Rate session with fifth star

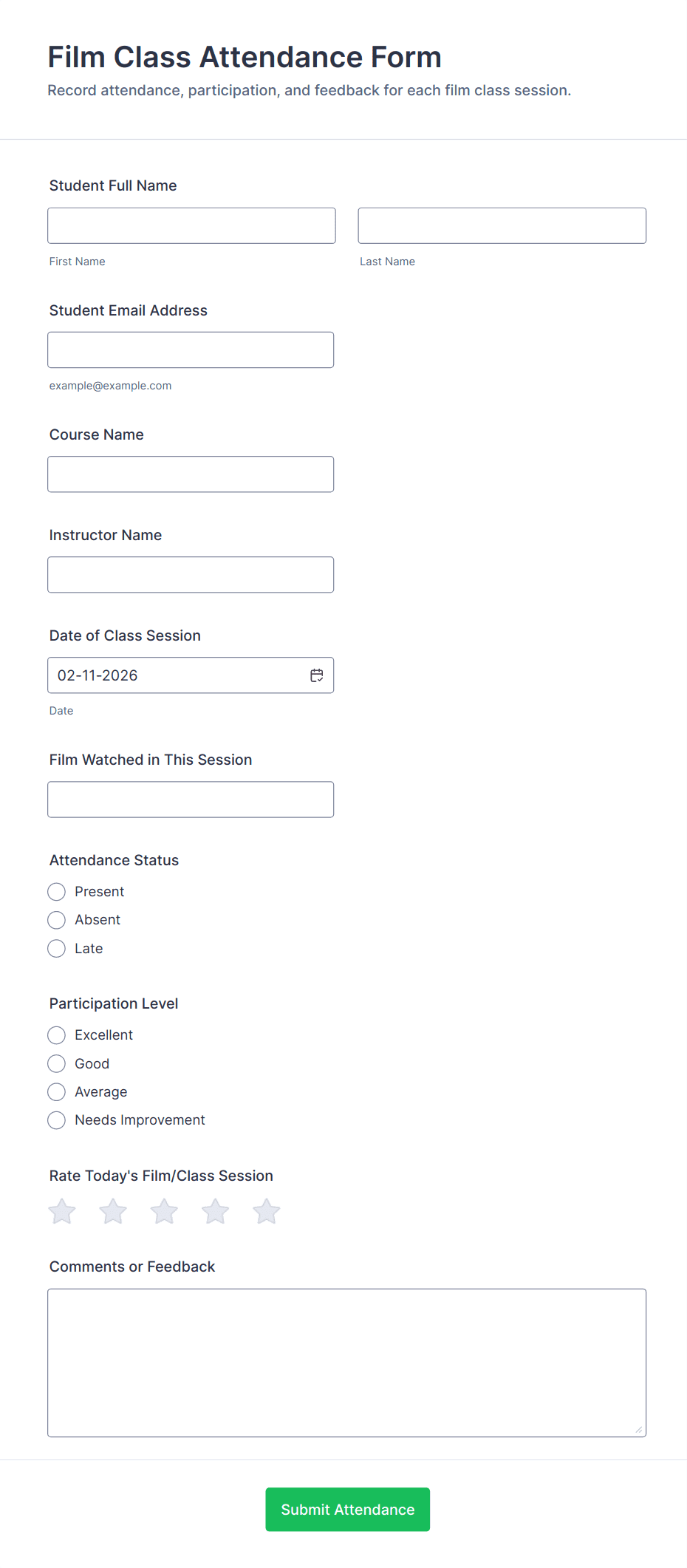[266, 1212]
